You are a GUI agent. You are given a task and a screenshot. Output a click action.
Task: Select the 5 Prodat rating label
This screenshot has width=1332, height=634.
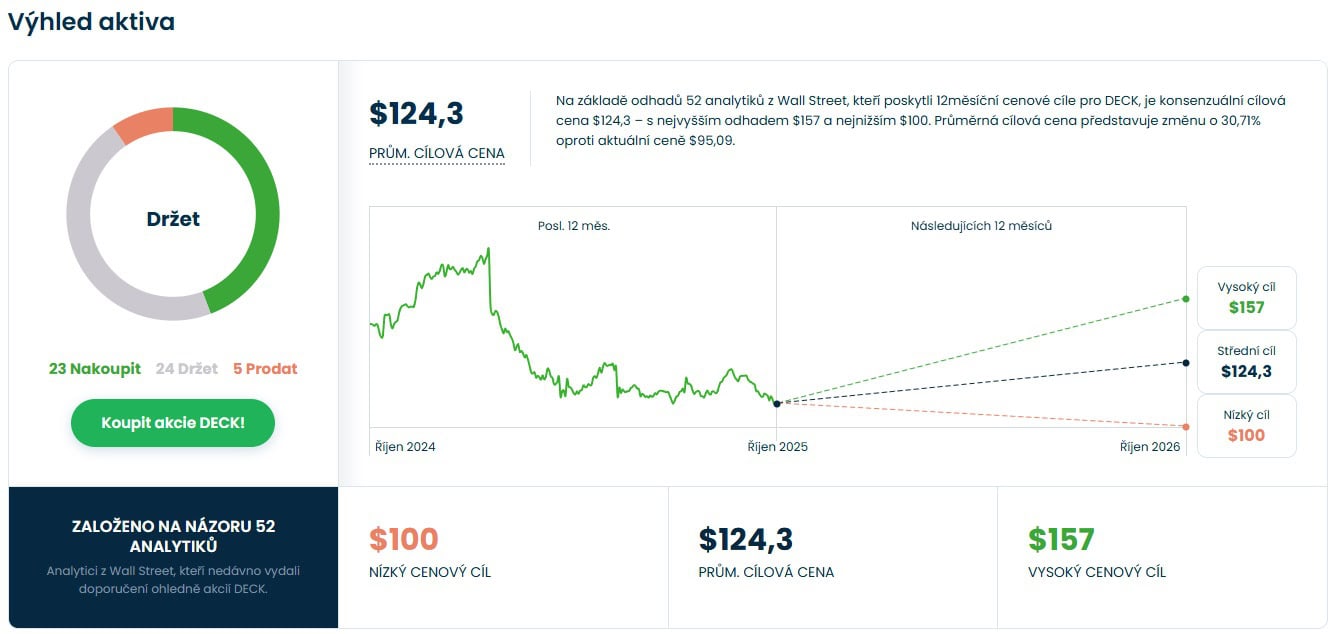265,368
